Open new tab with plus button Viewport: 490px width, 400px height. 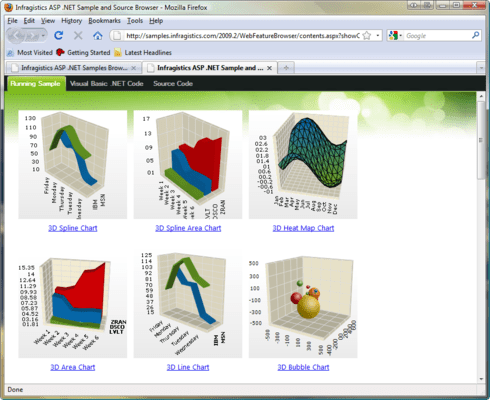(x=286, y=68)
